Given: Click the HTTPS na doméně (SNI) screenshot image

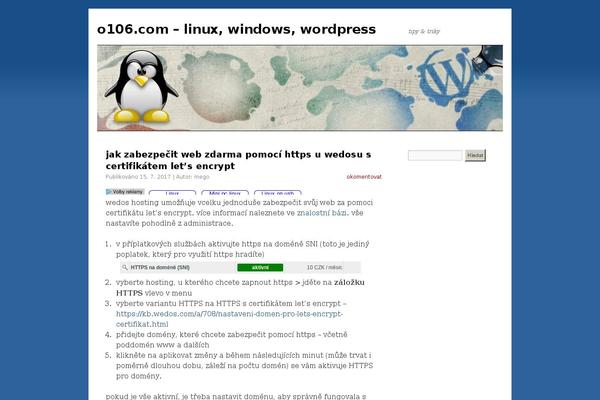Looking at the screenshot, I should (240, 267).
